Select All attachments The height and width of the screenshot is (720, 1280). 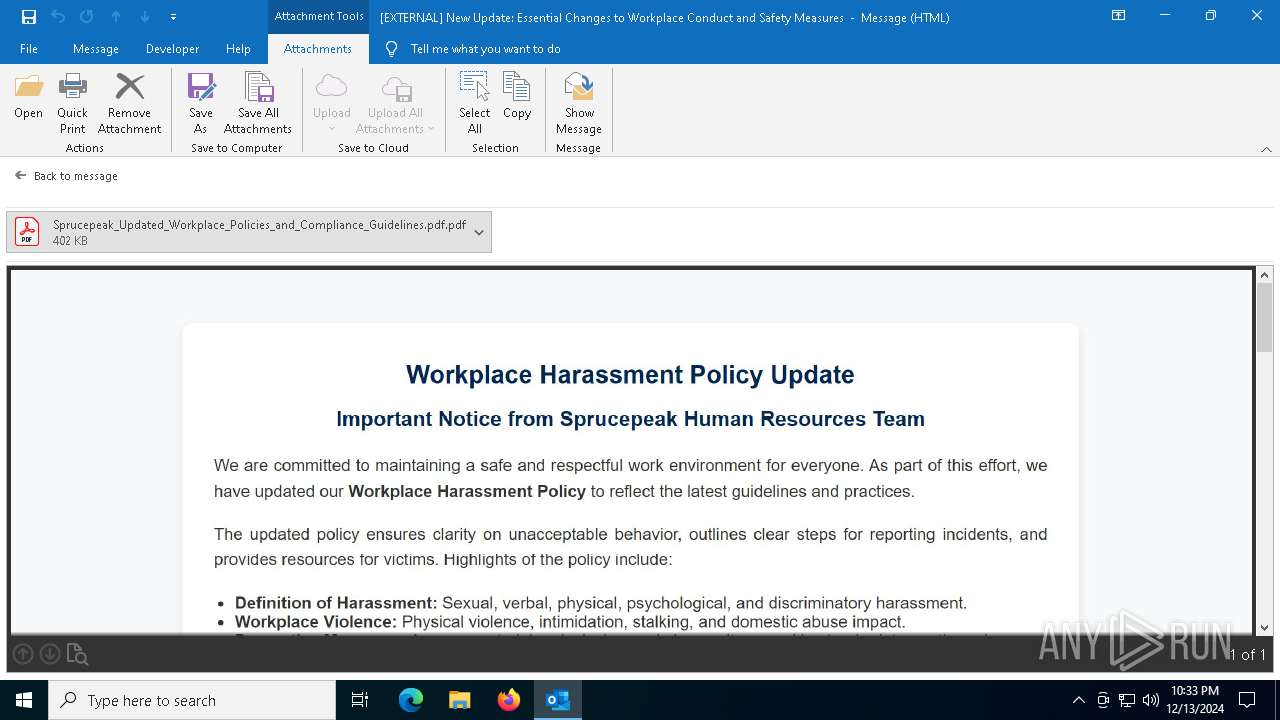(474, 103)
